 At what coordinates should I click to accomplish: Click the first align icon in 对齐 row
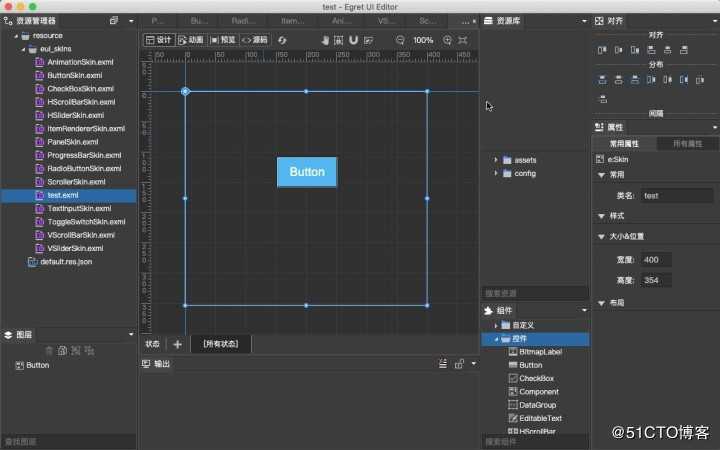[602, 50]
